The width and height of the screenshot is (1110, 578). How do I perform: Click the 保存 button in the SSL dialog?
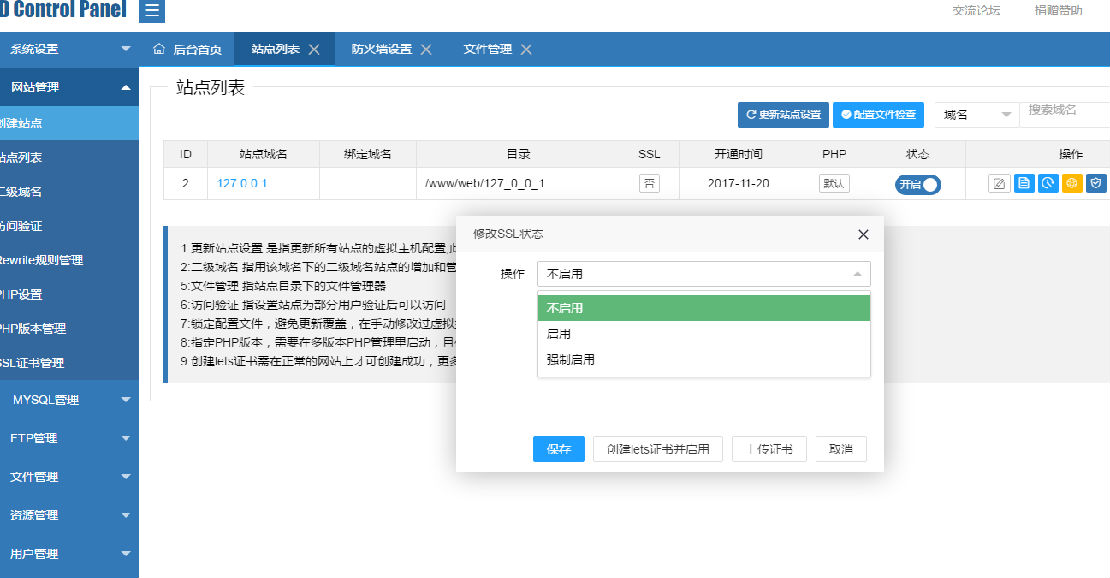[x=558, y=448]
